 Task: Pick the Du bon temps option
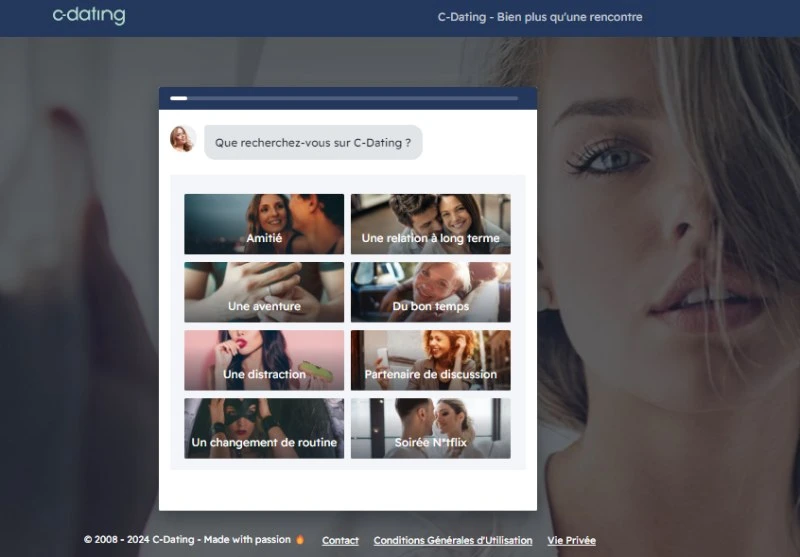430,291
